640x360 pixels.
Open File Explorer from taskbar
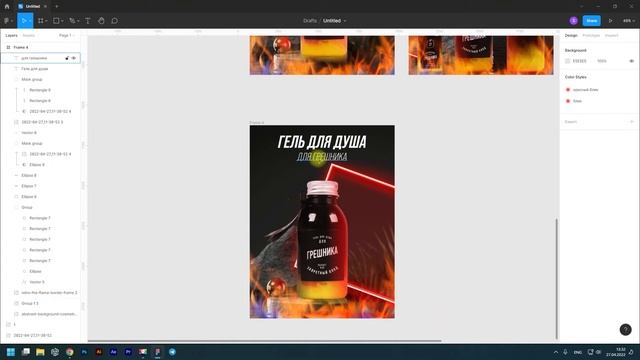(x=40, y=352)
